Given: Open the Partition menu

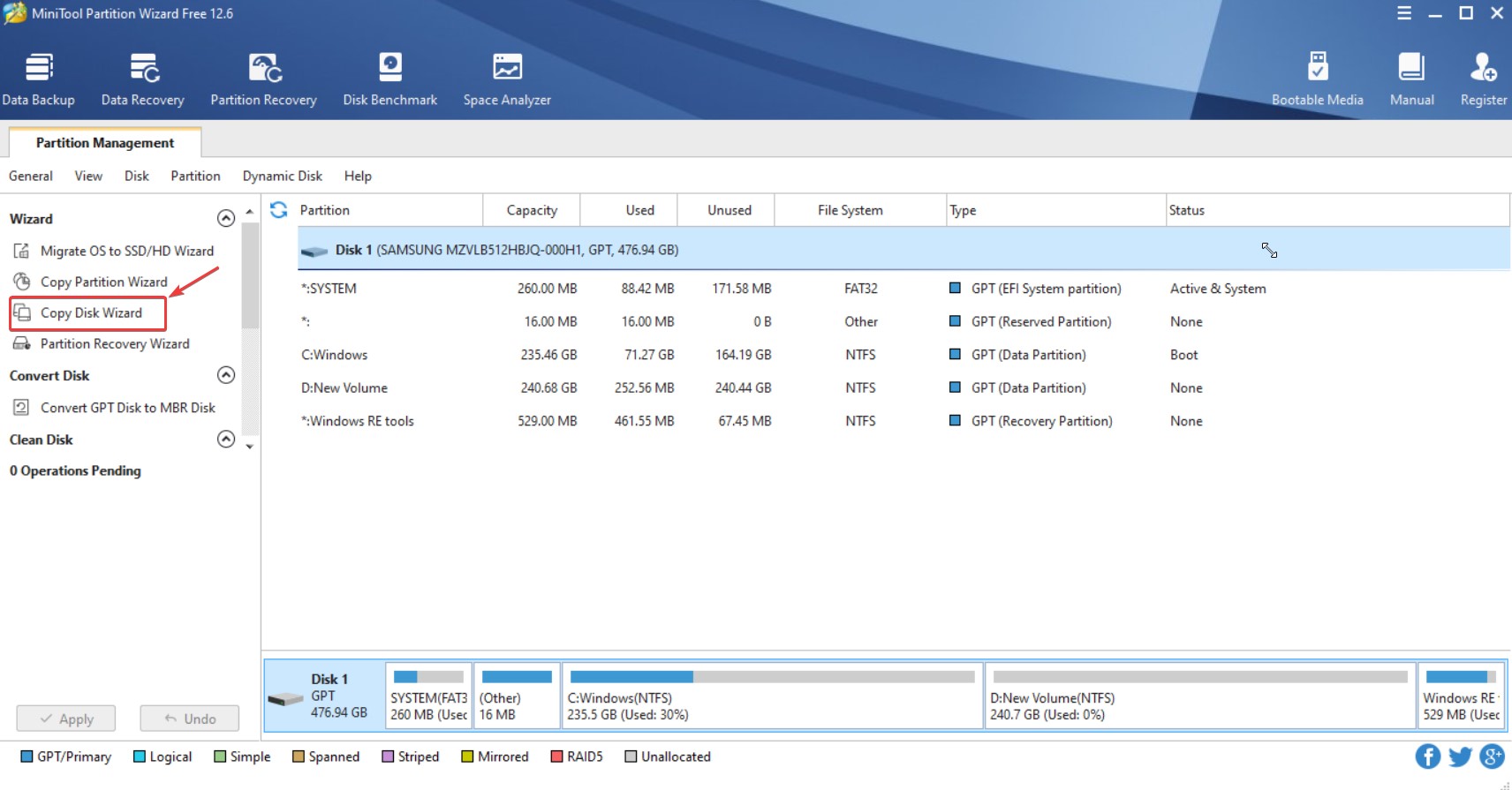Looking at the screenshot, I should 195,176.
